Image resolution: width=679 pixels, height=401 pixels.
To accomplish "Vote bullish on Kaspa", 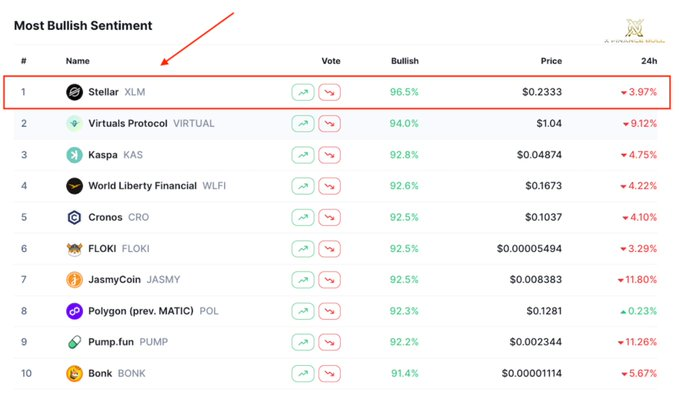I will 303,155.
